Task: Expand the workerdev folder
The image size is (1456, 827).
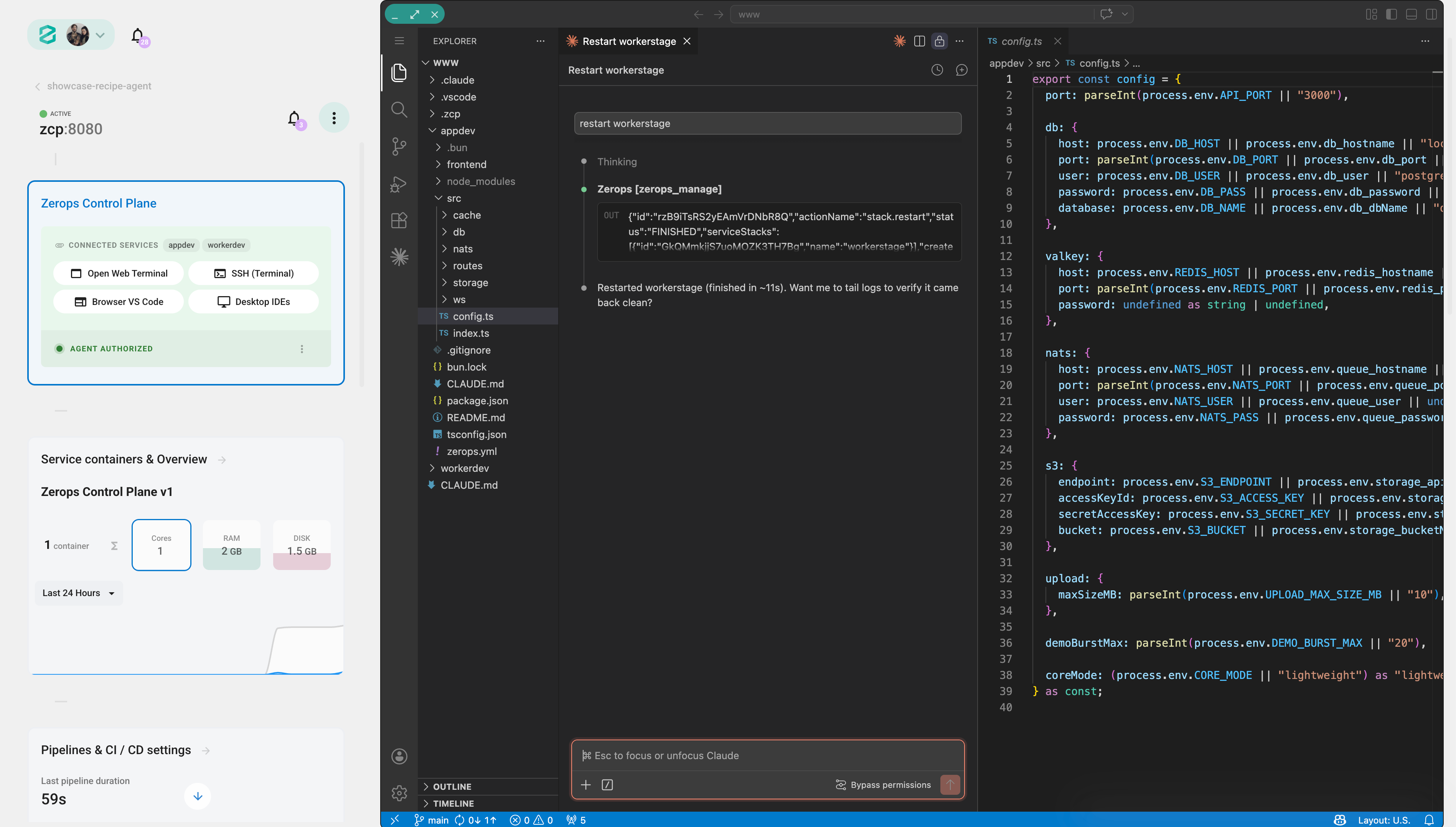Action: (x=488, y=468)
